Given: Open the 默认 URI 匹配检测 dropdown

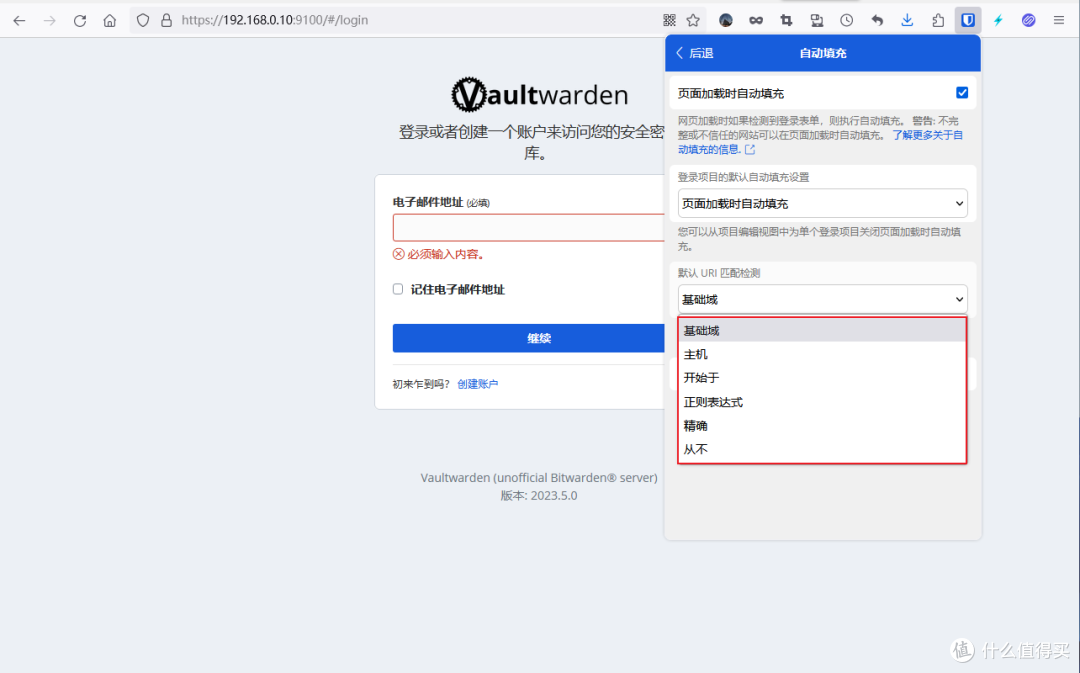Looking at the screenshot, I should (822, 298).
